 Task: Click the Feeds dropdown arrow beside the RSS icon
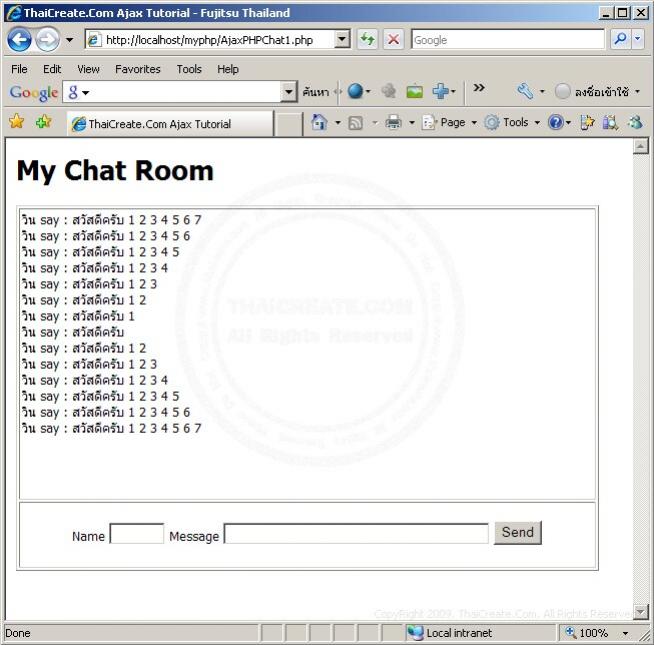tap(375, 123)
